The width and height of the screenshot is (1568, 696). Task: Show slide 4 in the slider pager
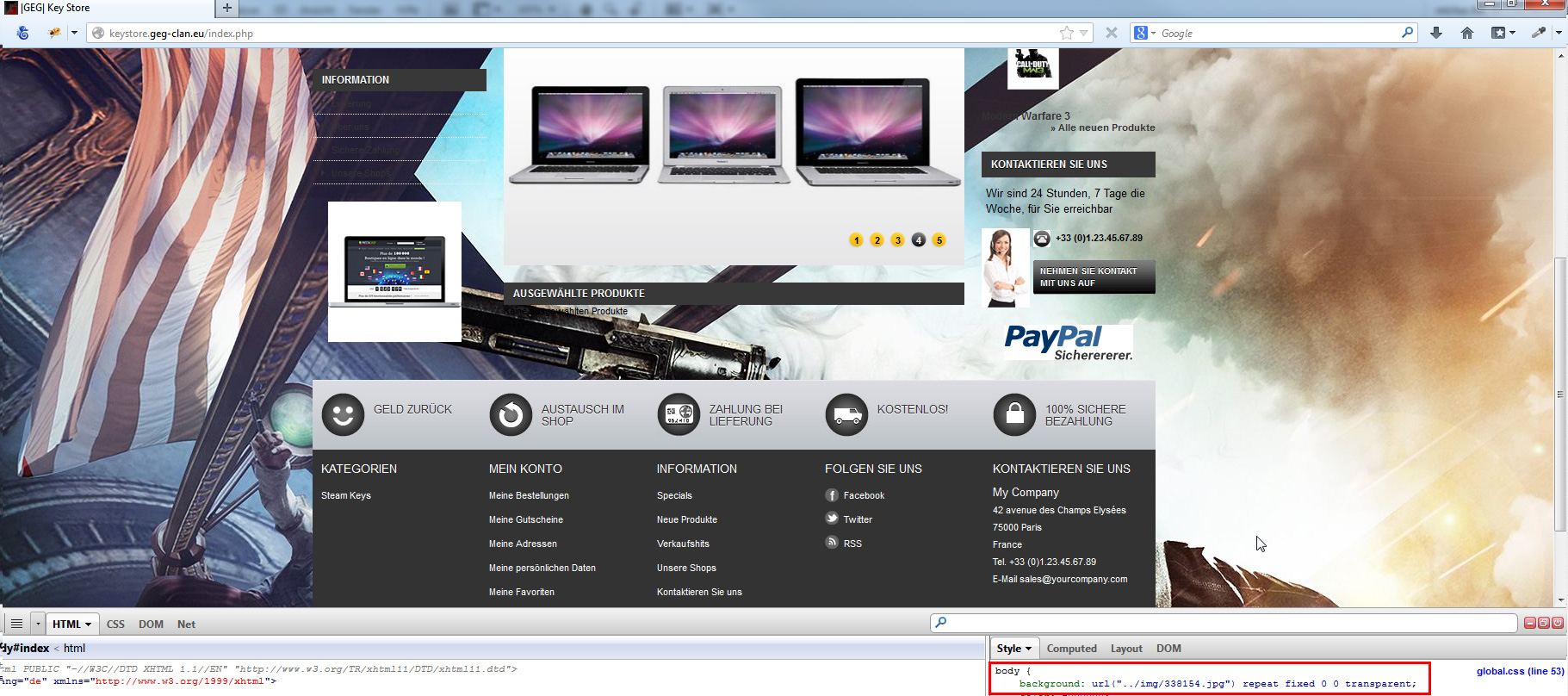(919, 240)
